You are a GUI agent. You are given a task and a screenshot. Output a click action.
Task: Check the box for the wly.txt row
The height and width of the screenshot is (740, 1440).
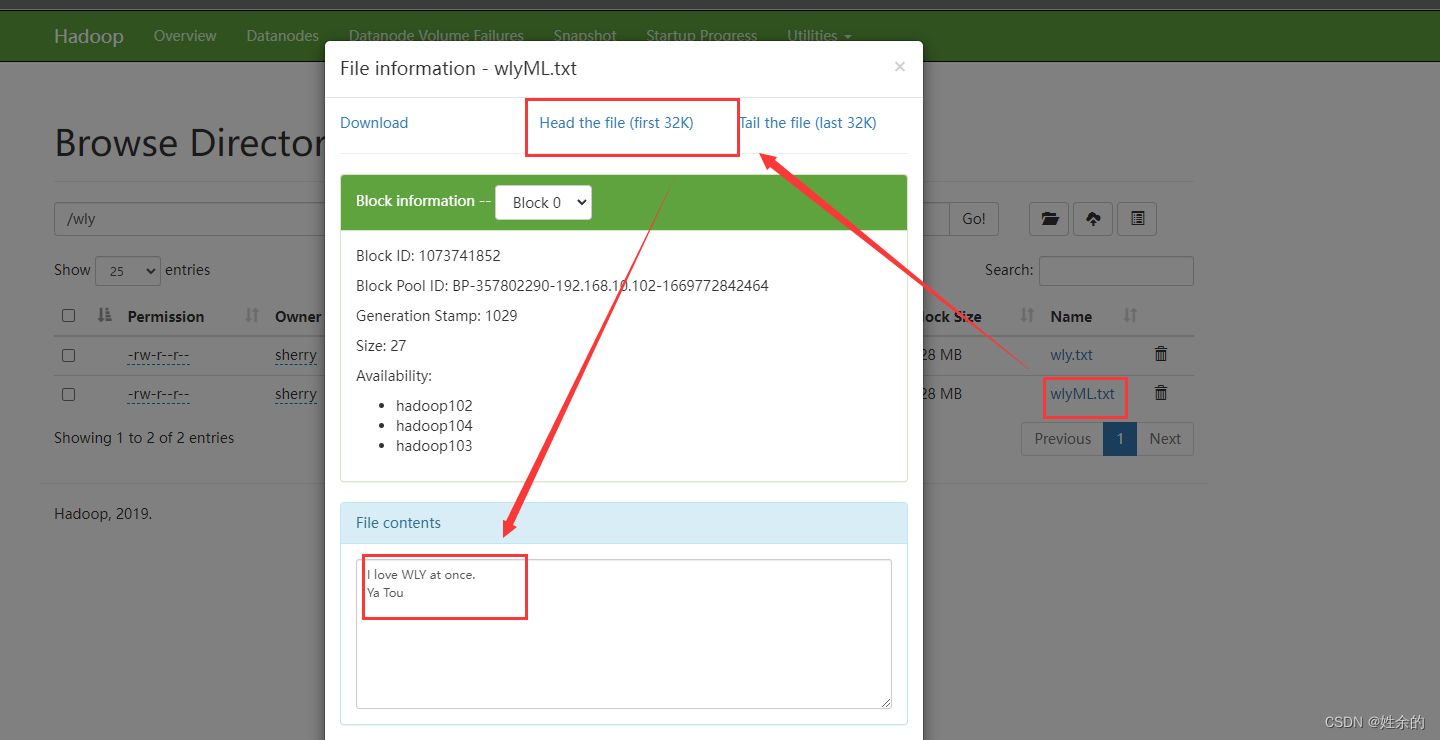pyautogui.click(x=68, y=355)
